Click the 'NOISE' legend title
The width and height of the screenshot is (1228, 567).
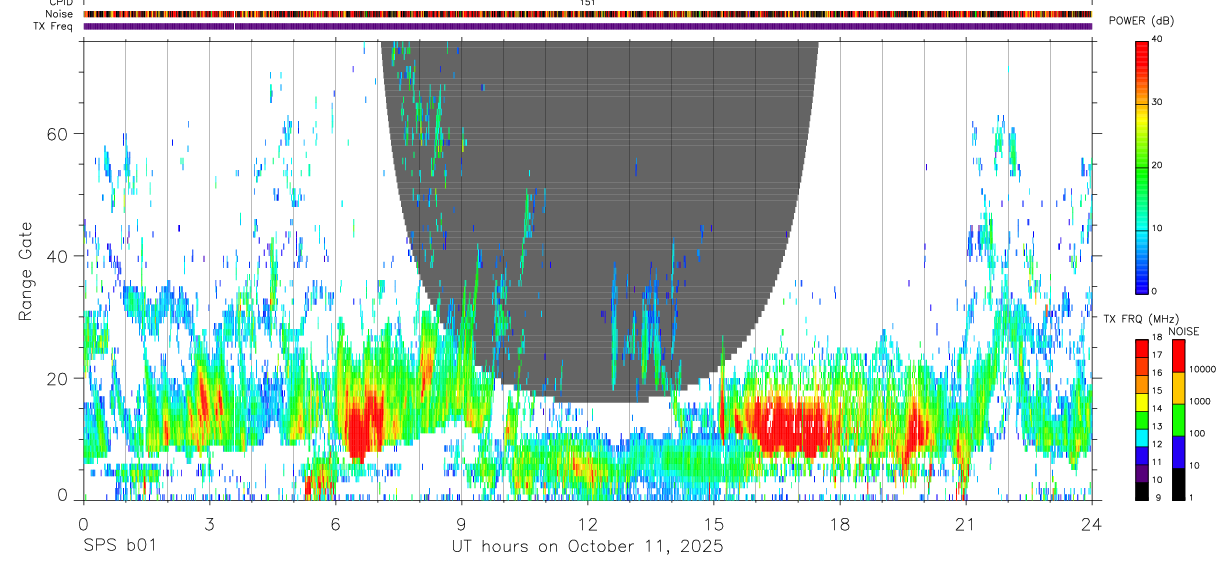tap(1183, 331)
